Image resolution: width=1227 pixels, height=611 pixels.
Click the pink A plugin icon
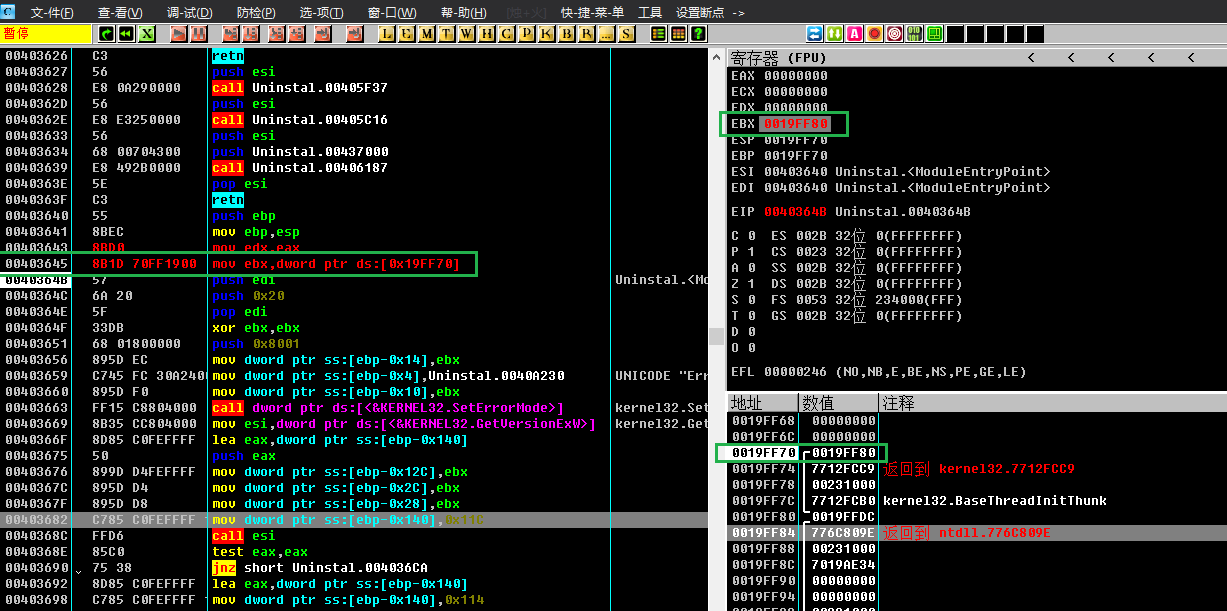tap(855, 34)
